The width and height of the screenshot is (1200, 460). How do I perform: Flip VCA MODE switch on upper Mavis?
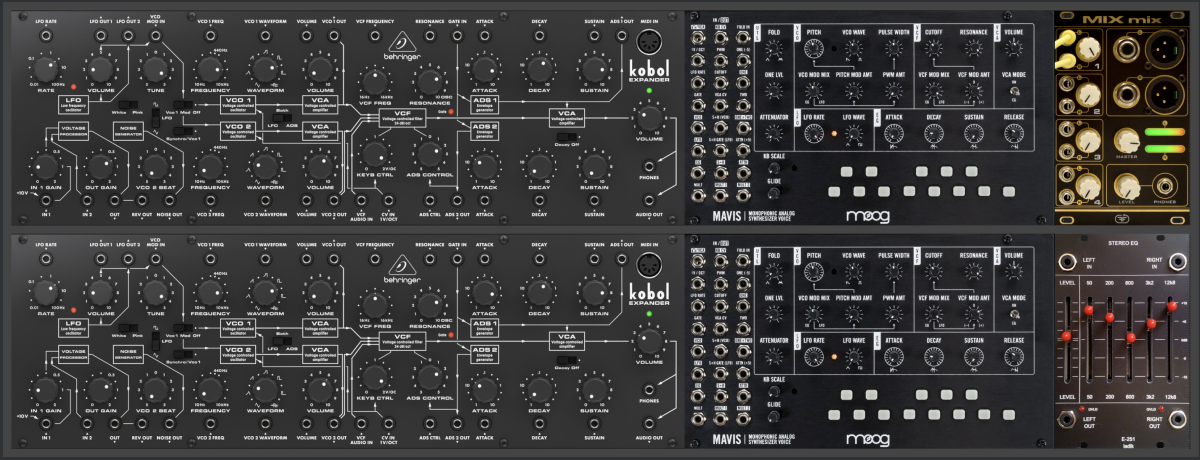[1014, 91]
